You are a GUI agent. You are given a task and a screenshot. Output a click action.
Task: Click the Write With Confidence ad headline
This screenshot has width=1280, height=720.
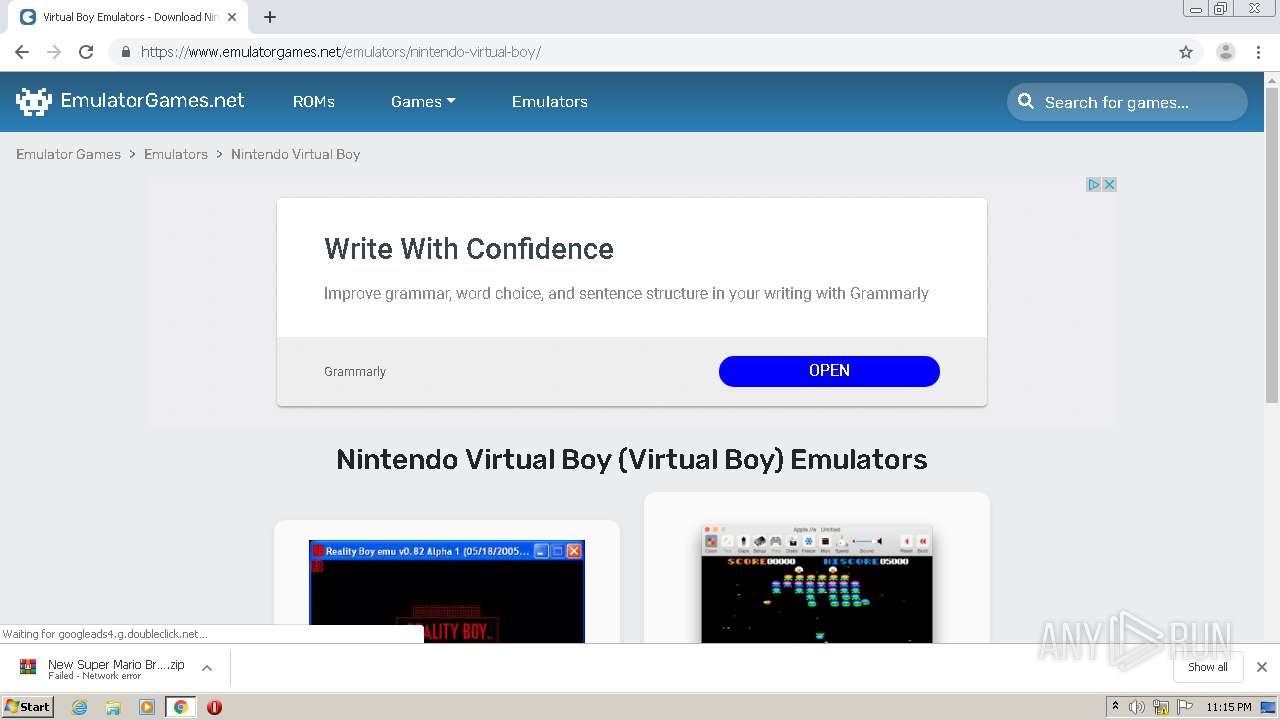[469, 249]
